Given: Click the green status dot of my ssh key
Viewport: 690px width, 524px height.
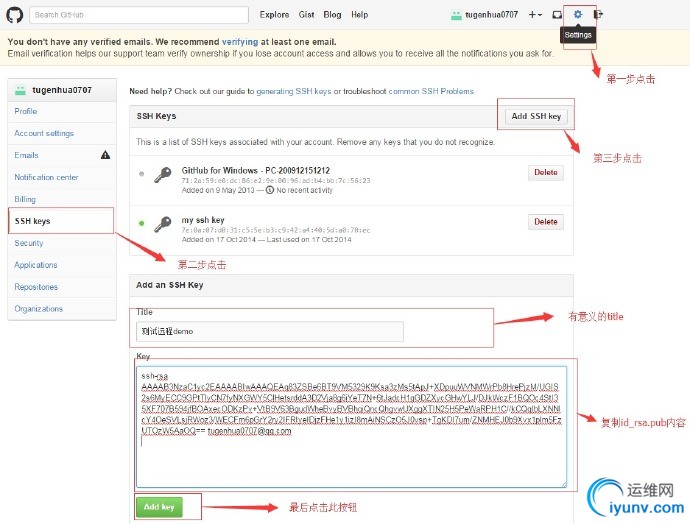Looking at the screenshot, I should 141,223.
